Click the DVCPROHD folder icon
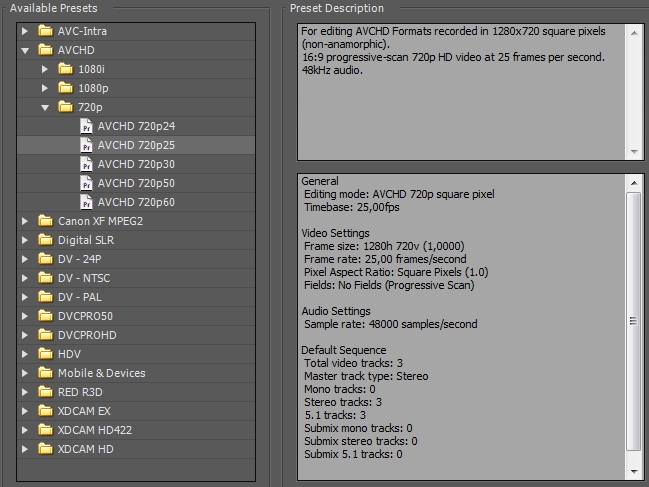 tap(46, 335)
